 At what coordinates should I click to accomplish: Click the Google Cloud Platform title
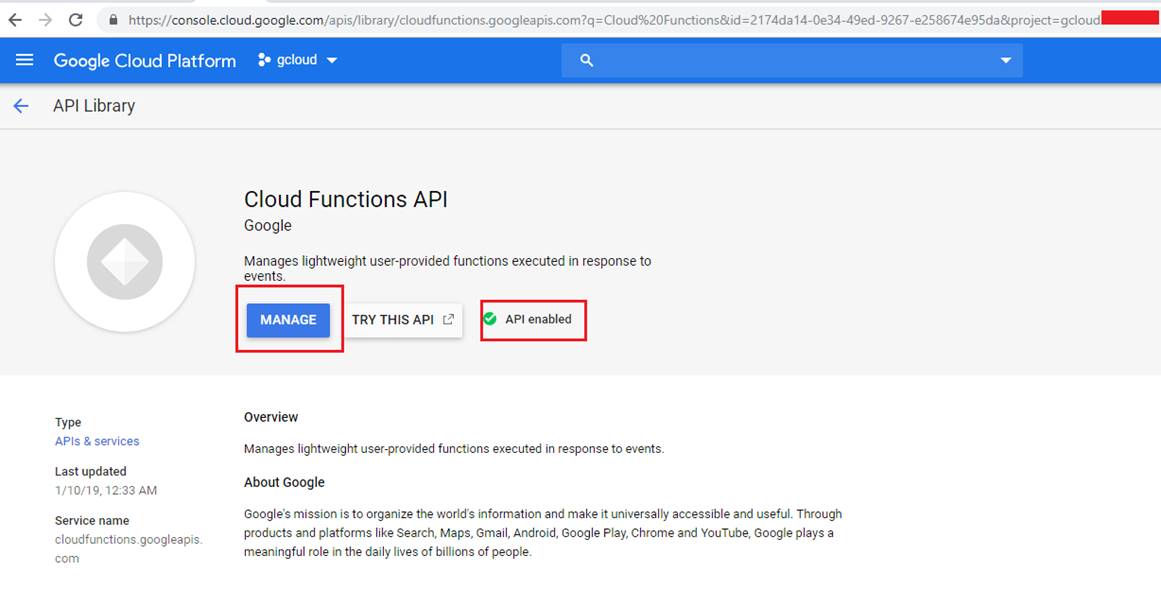click(x=145, y=61)
